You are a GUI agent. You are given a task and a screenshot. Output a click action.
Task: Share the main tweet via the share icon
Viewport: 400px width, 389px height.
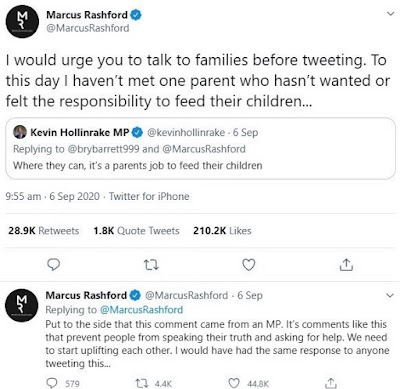[x=346, y=264]
